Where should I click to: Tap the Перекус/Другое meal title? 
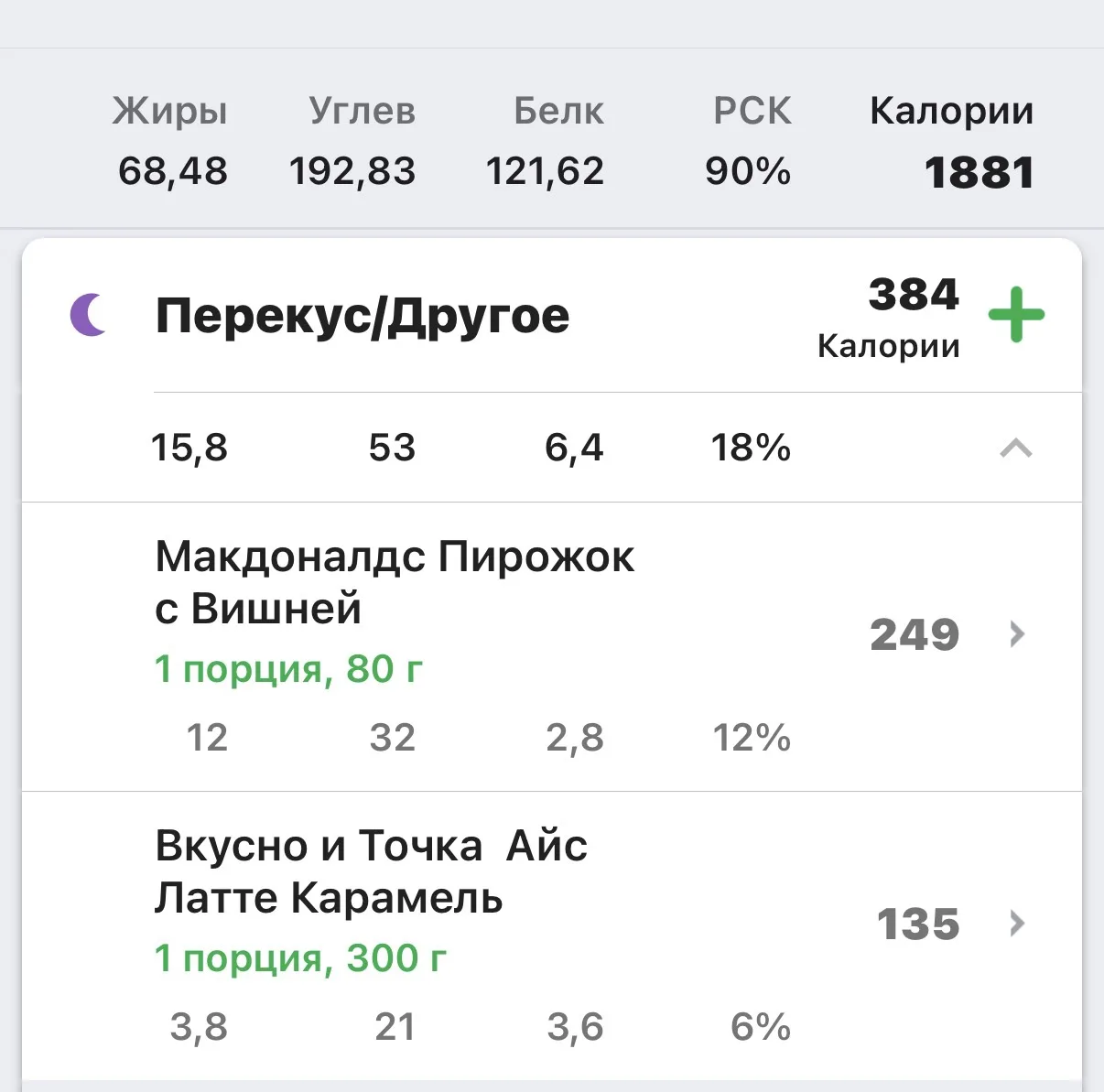363,317
